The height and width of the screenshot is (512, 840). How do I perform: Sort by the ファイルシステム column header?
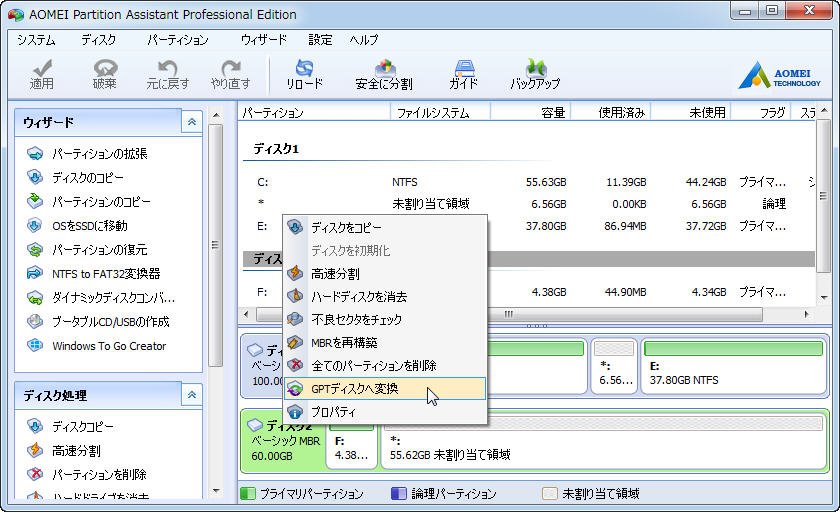click(440, 112)
